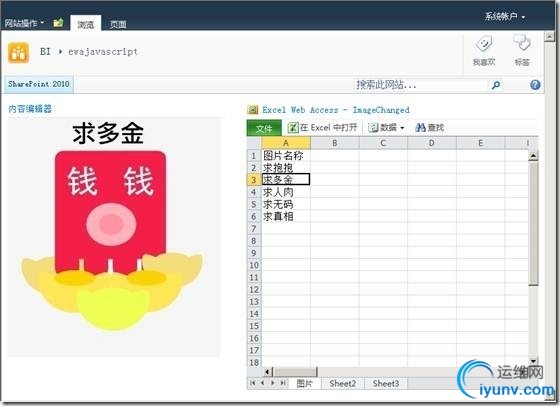Screen dimensions: 560x406
Task: Switch to the 图片 sheet tab
Action: (x=305, y=384)
